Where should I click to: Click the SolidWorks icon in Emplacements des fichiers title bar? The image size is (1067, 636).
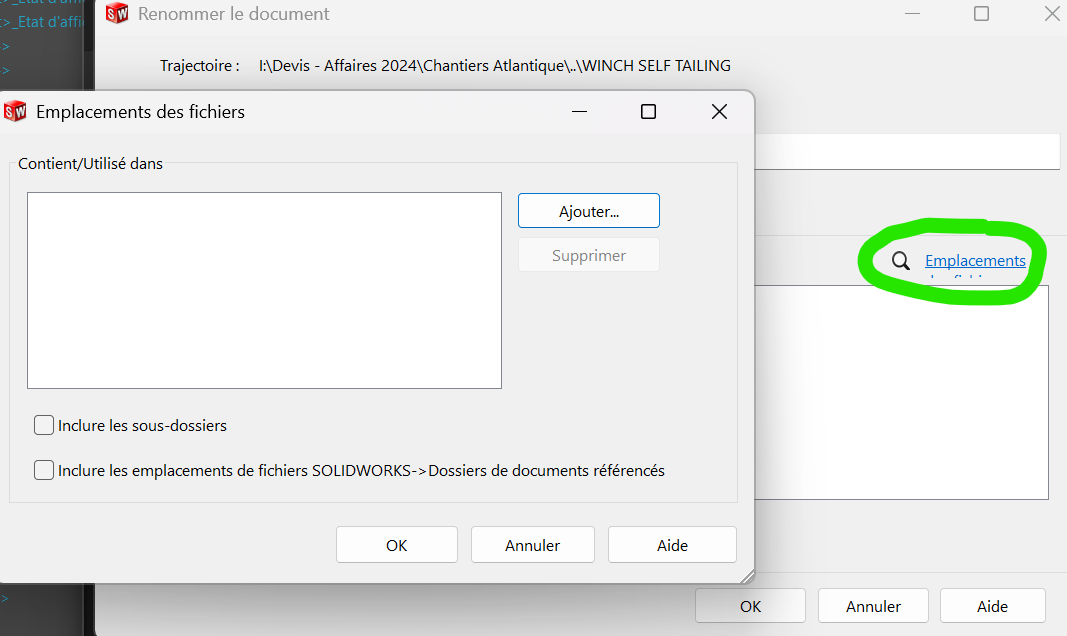point(16,112)
